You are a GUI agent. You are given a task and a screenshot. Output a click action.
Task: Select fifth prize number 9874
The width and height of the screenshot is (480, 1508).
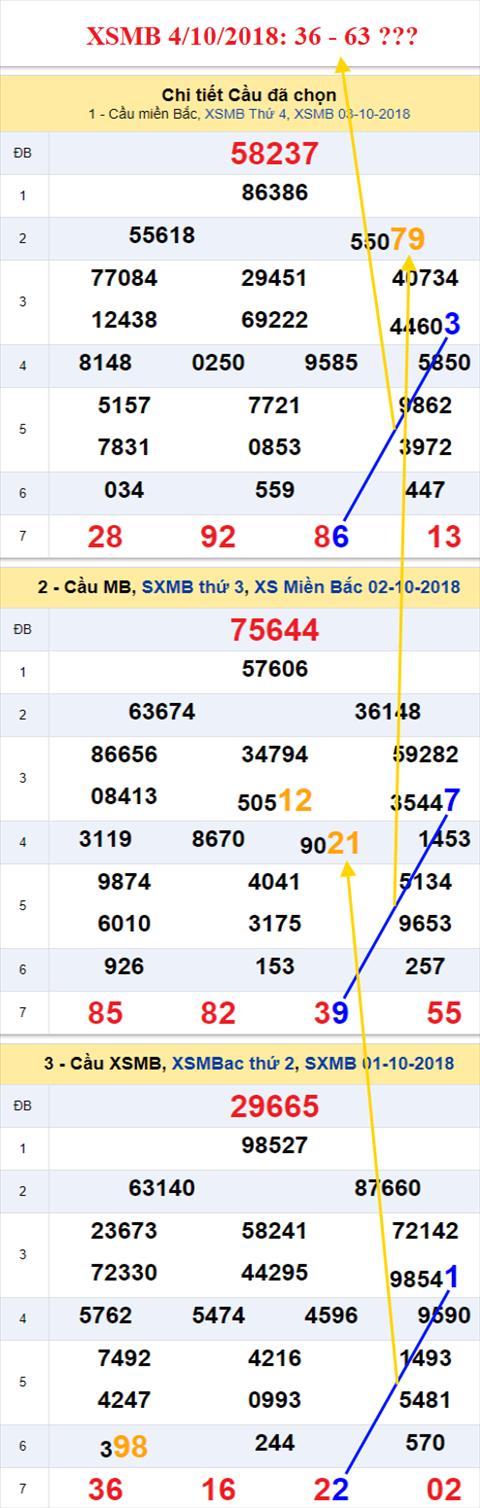[x=124, y=881]
